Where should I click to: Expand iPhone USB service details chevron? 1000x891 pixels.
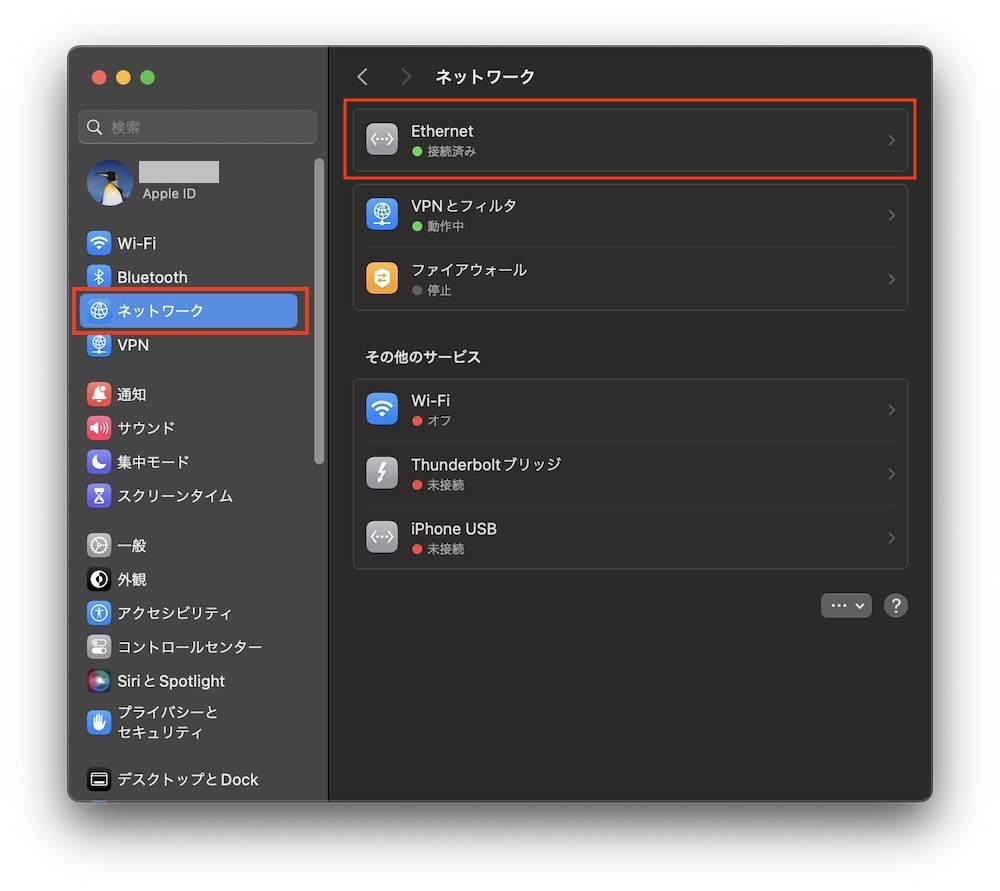pyautogui.click(x=891, y=538)
